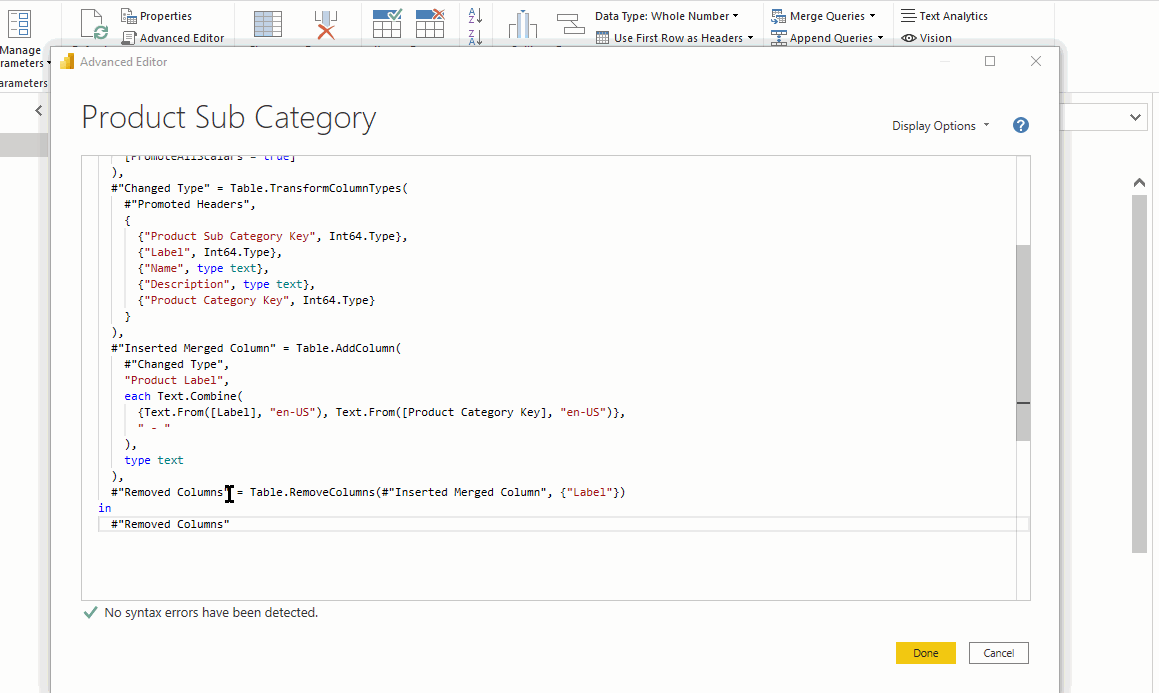Image resolution: width=1159 pixels, height=693 pixels.
Task: Click the Remove Rows icon in ribbon
Action: click(430, 24)
